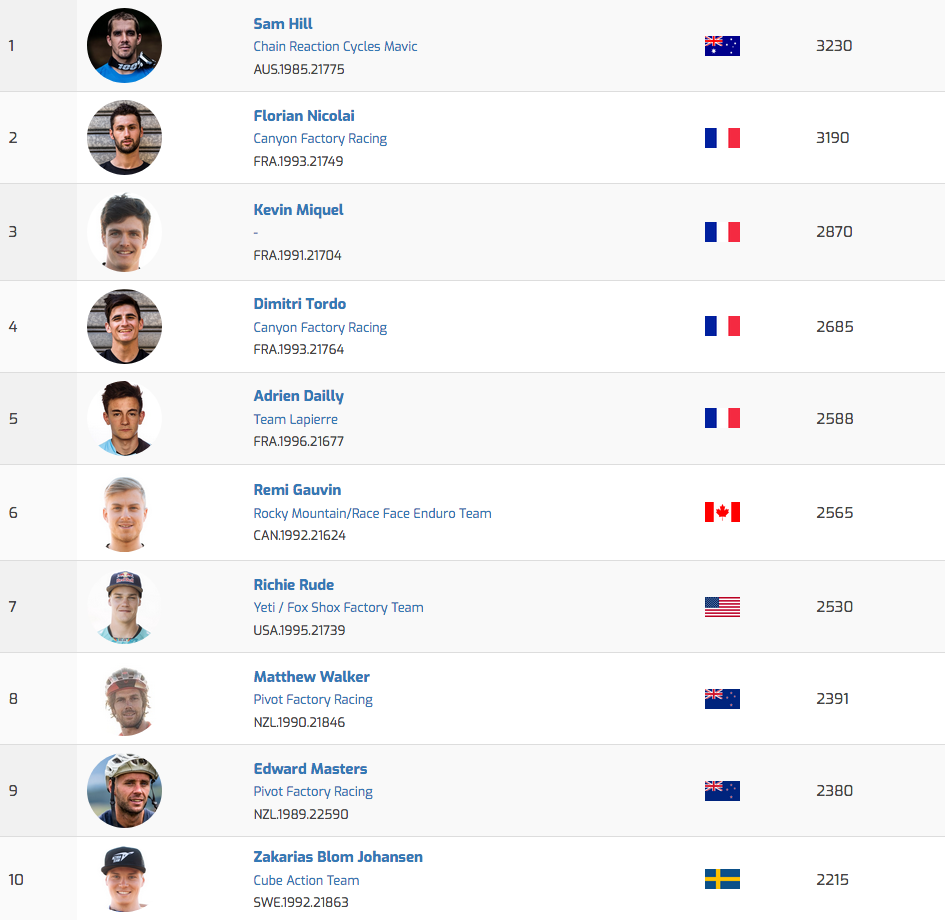Click the French flag in Florian Nicolai's row

722,138
